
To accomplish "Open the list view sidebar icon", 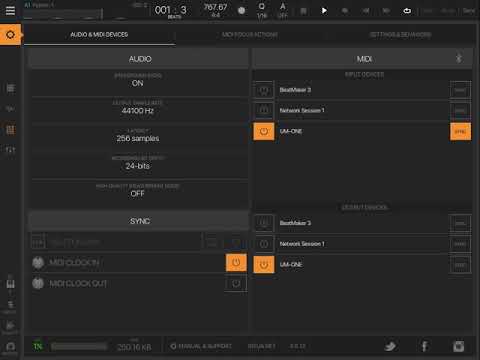I will tap(10, 88).
